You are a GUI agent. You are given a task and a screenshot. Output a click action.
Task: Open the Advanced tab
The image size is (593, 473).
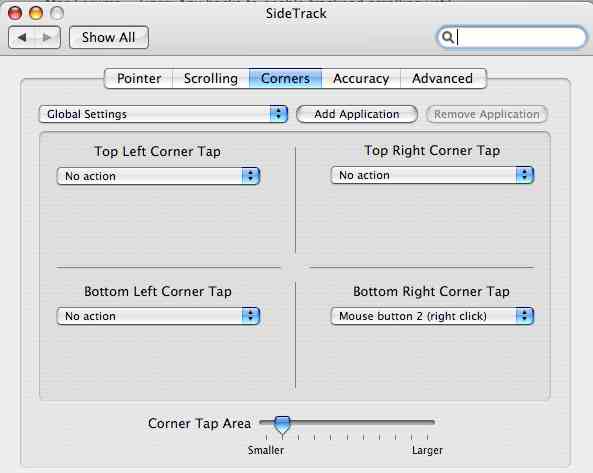(443, 79)
